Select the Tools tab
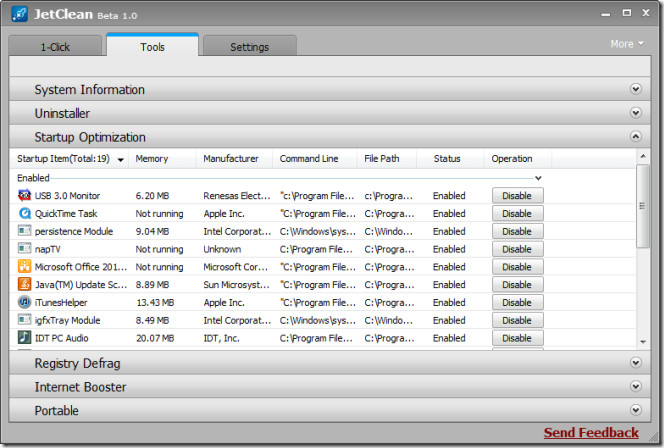664x448 pixels. coord(152,46)
